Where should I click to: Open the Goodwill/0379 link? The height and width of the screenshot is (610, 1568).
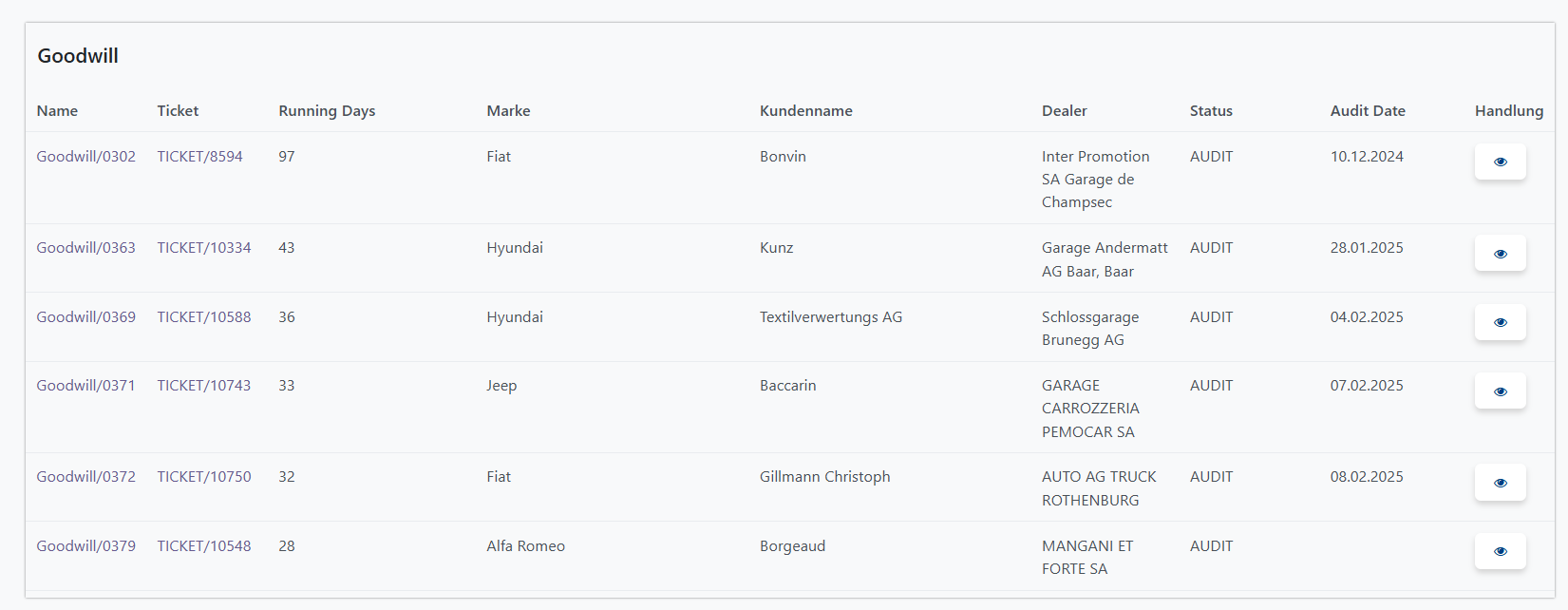click(85, 546)
